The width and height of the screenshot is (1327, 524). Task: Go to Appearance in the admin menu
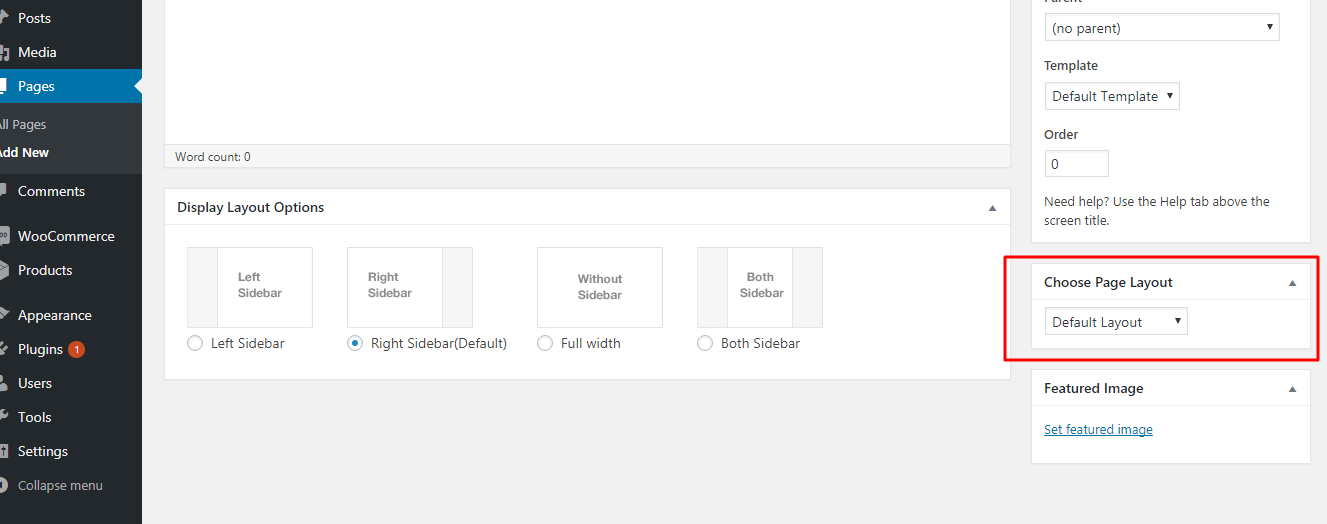[54, 315]
